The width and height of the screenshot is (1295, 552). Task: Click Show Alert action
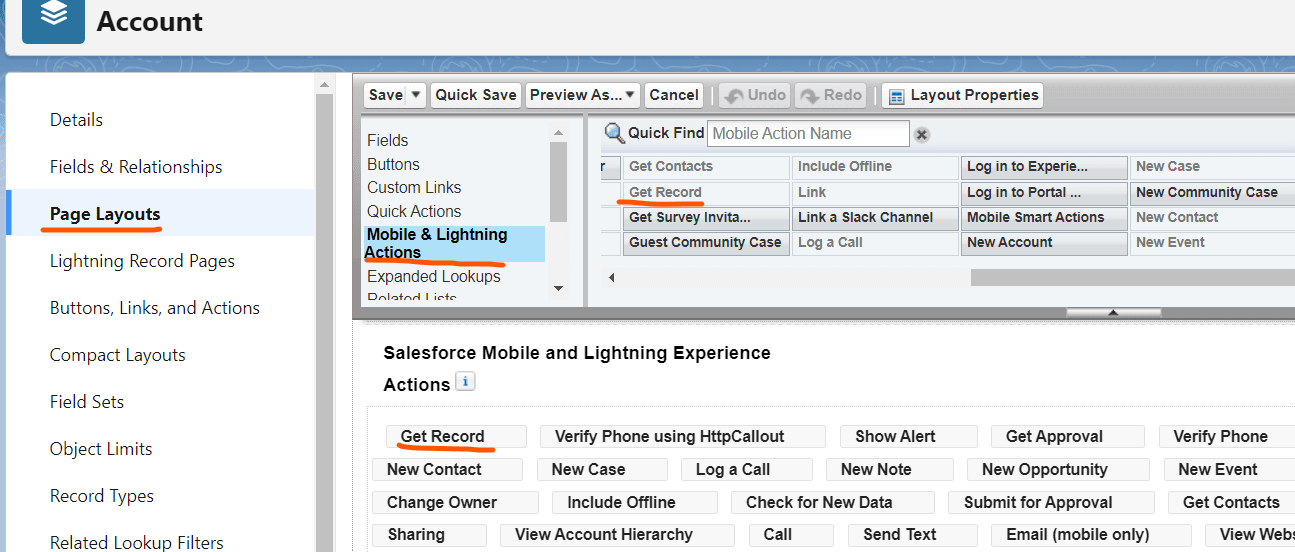coord(909,436)
